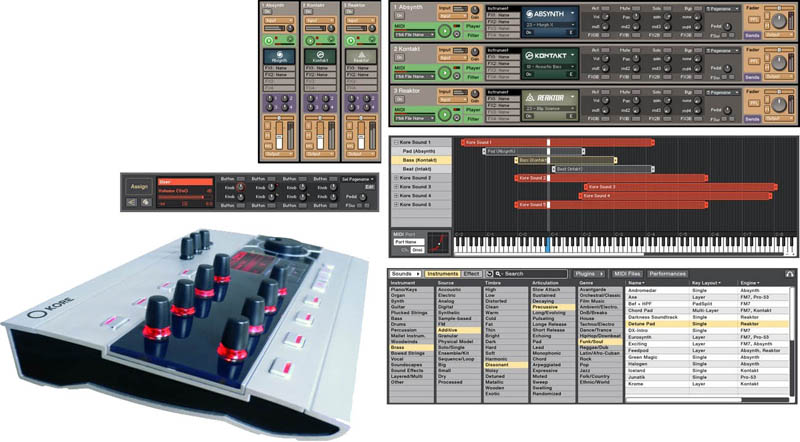
Task: Click the Kontakt thumbnail in the mixer strip
Action: tap(320, 56)
